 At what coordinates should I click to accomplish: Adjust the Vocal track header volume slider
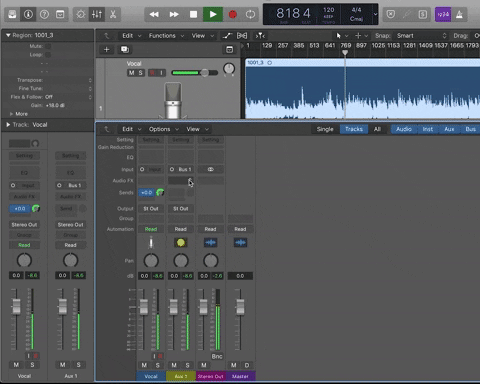point(195,73)
